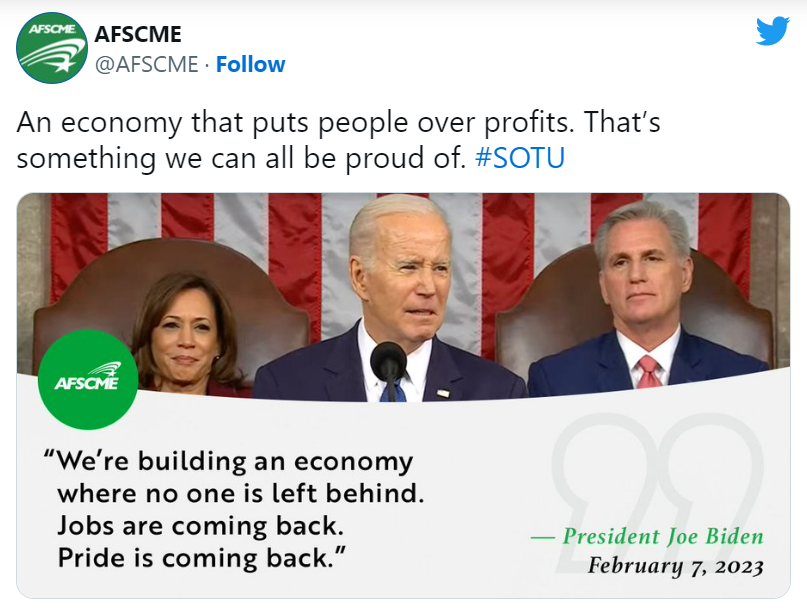Click the bold AFSCME display name
The height and width of the screenshot is (610, 807).
pyautogui.click(x=138, y=35)
